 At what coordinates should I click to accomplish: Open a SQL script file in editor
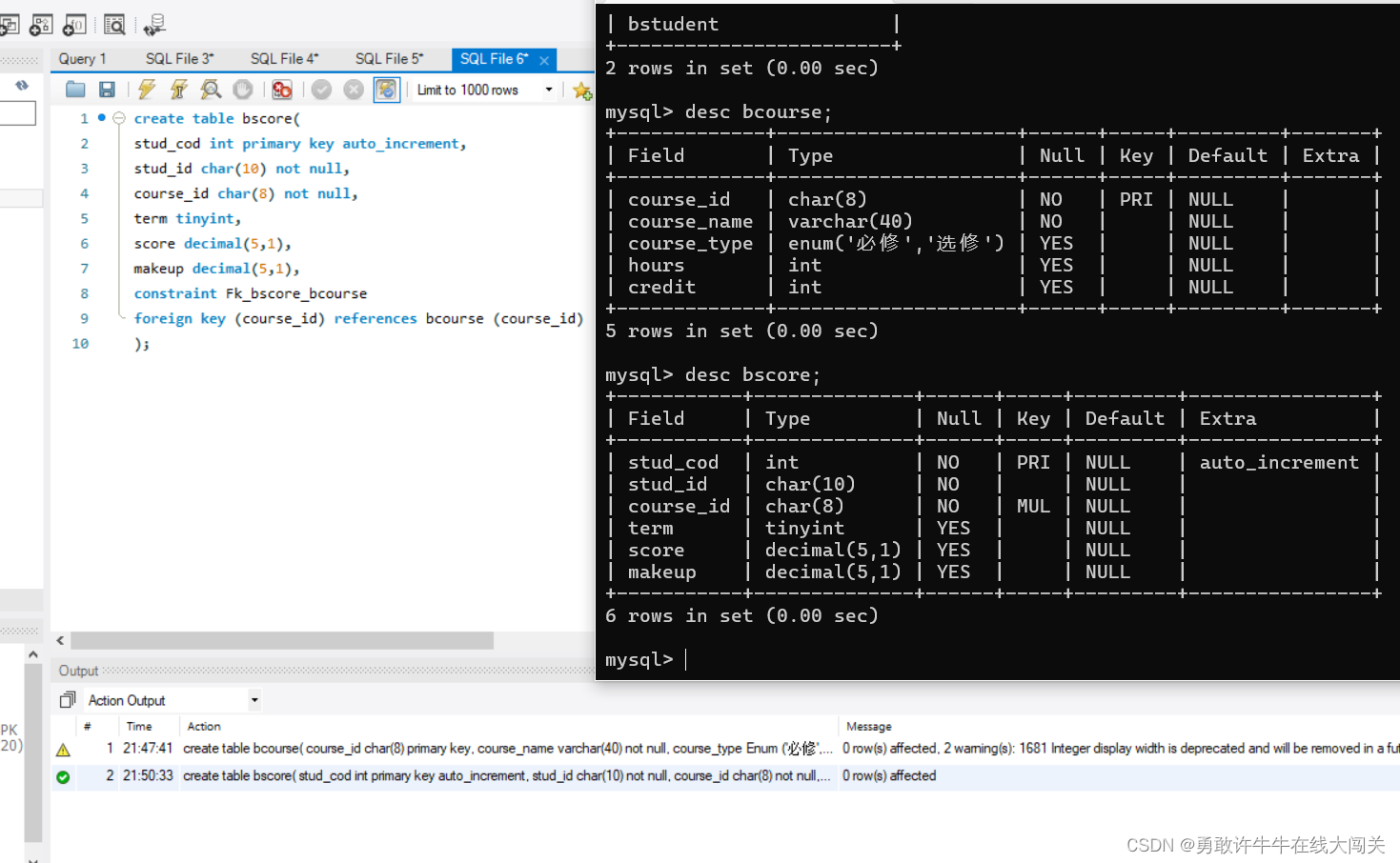[75, 90]
